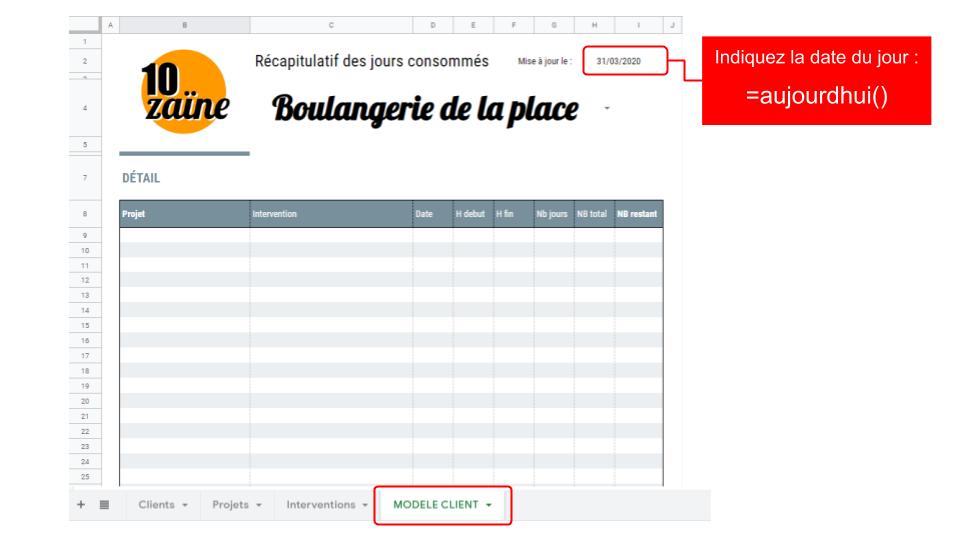960x540 pixels.
Task: Click the select-all corner box
Action: pos(84,24)
